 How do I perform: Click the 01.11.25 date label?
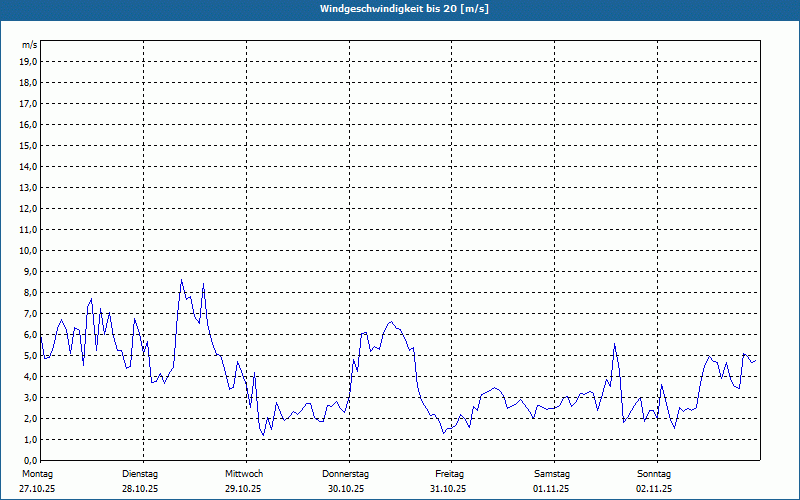[x=552, y=489]
